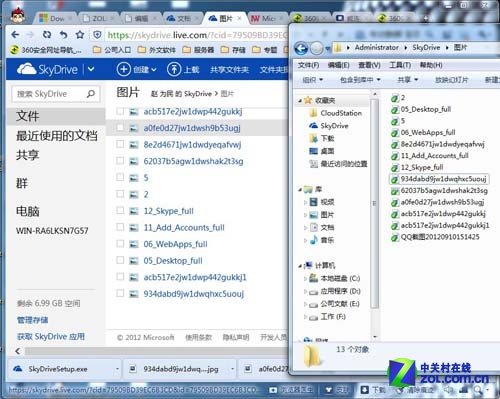
Task: Expand the 视频 library node
Action: 305,202
